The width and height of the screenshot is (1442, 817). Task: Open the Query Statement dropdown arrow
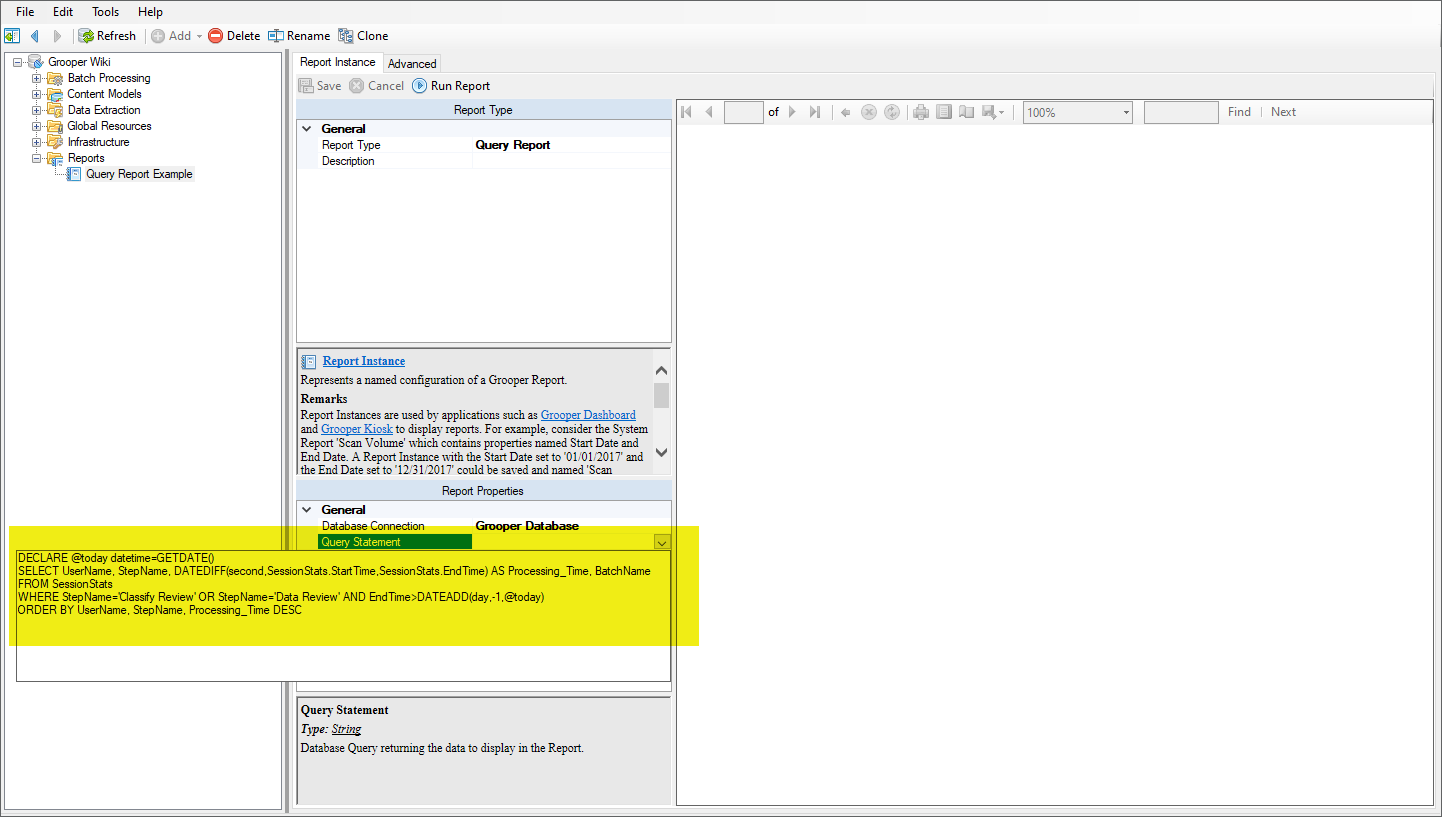tap(662, 542)
